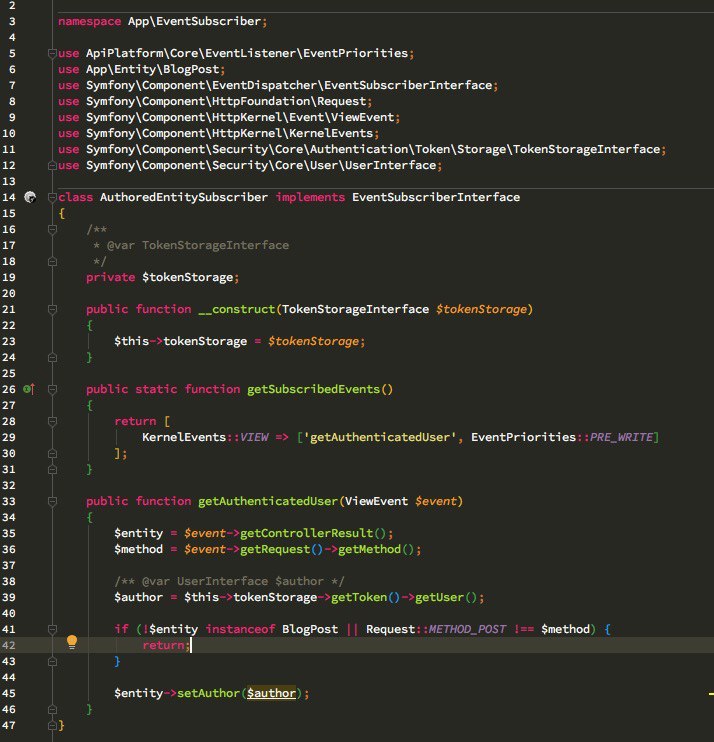Click the TokenStorageInterface import on line 11
This screenshot has width=714, height=742.
pyautogui.click(x=586, y=150)
